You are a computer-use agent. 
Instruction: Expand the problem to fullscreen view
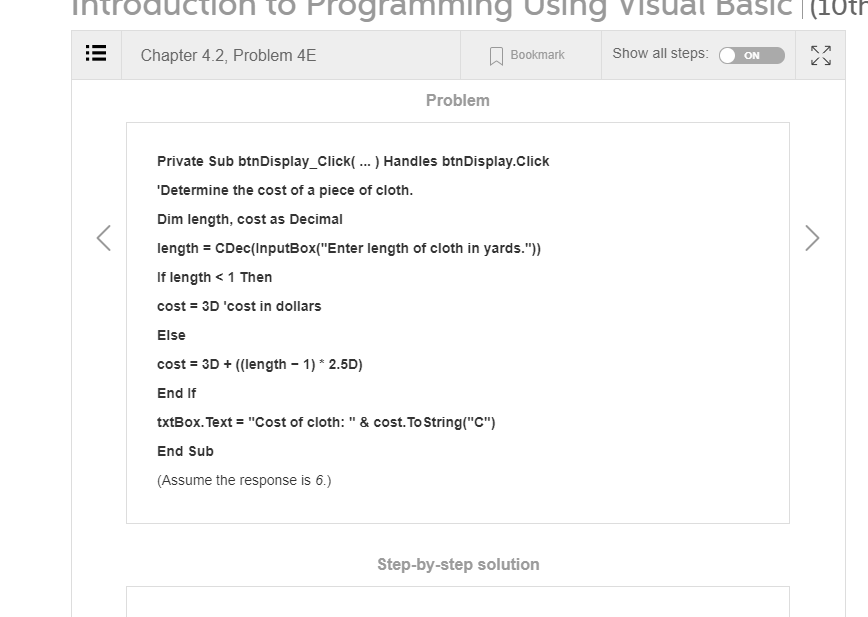click(821, 55)
